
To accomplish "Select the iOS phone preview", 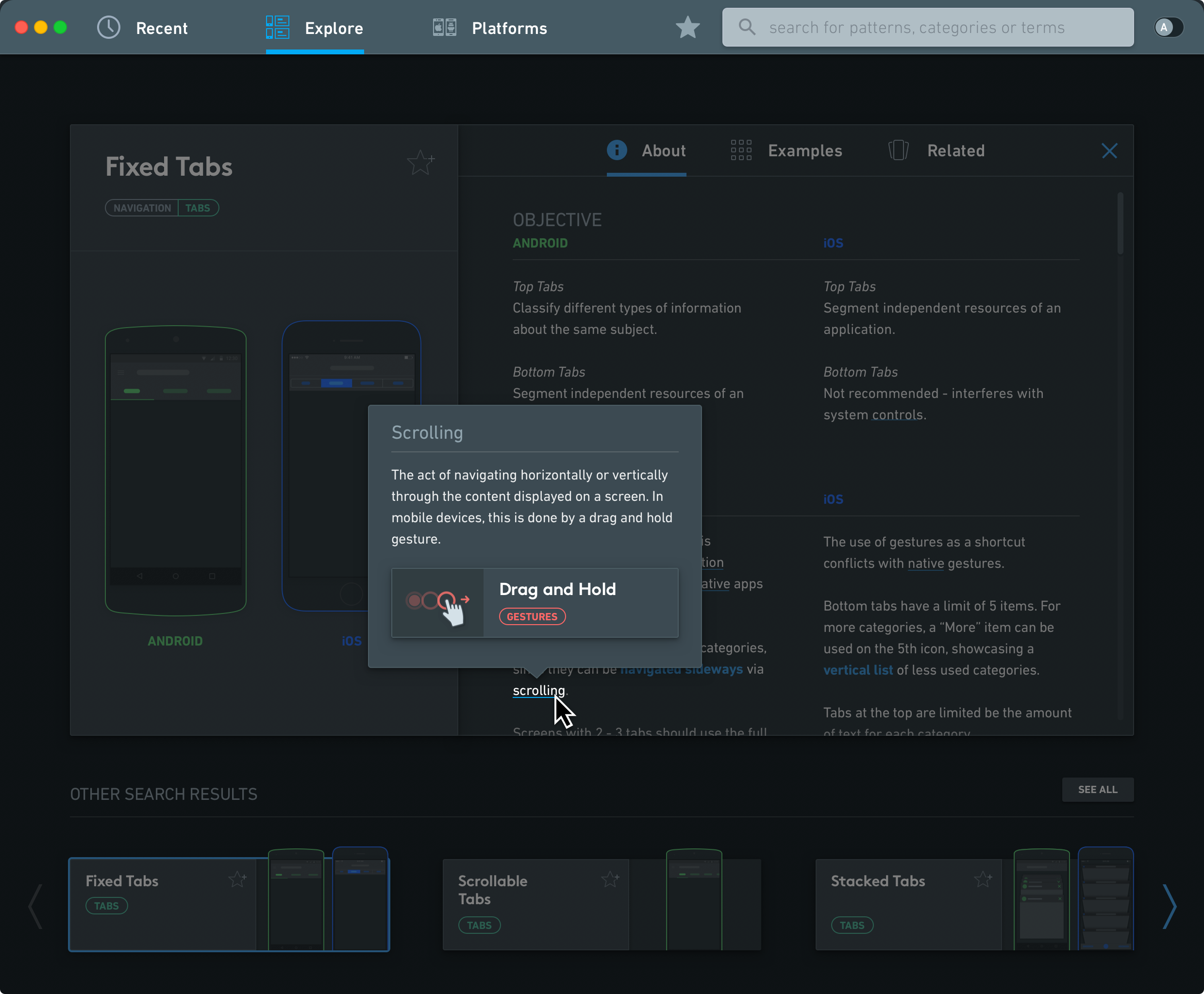I will 351,465.
